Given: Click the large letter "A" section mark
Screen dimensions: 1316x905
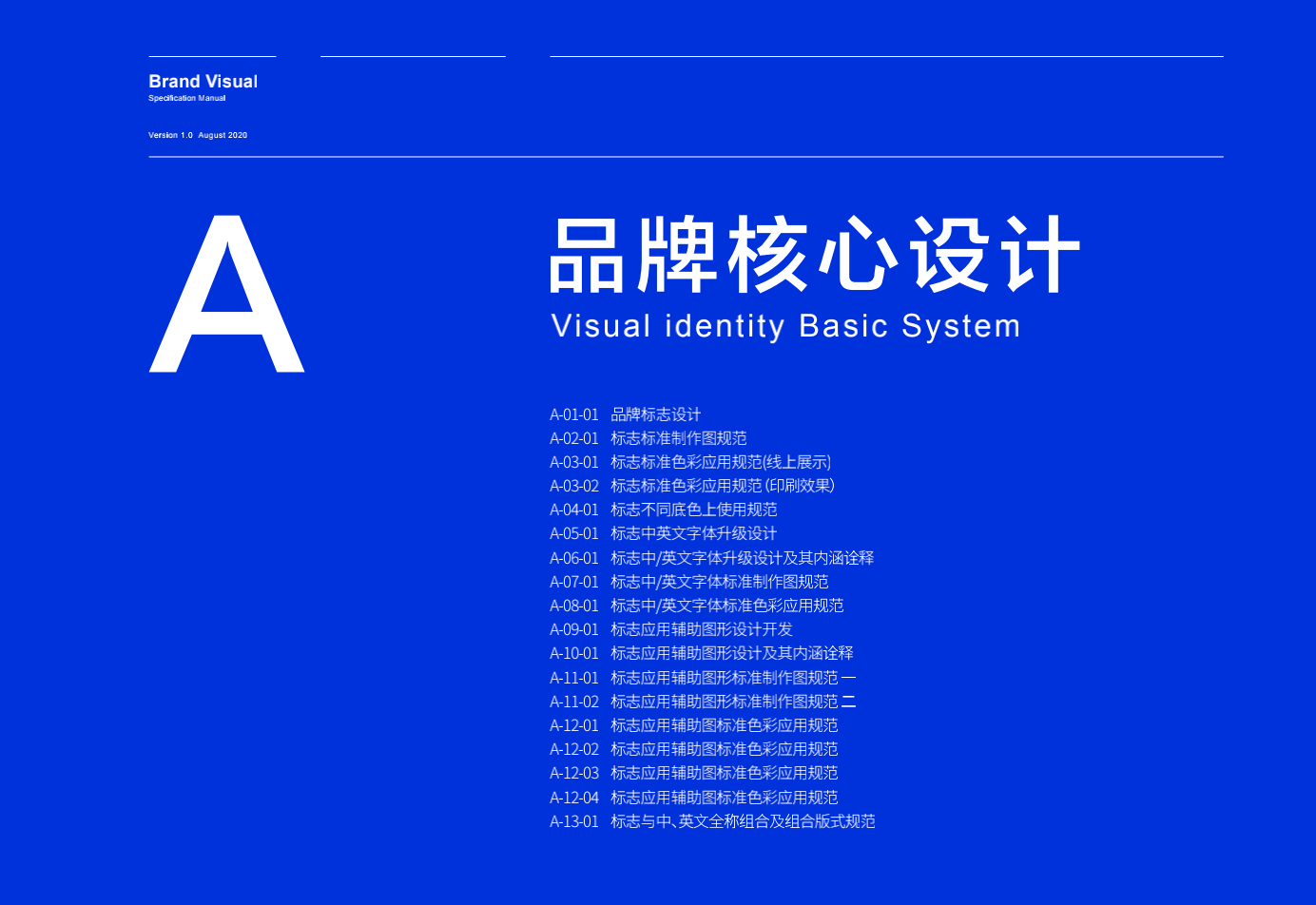Looking at the screenshot, I should tap(226, 294).
